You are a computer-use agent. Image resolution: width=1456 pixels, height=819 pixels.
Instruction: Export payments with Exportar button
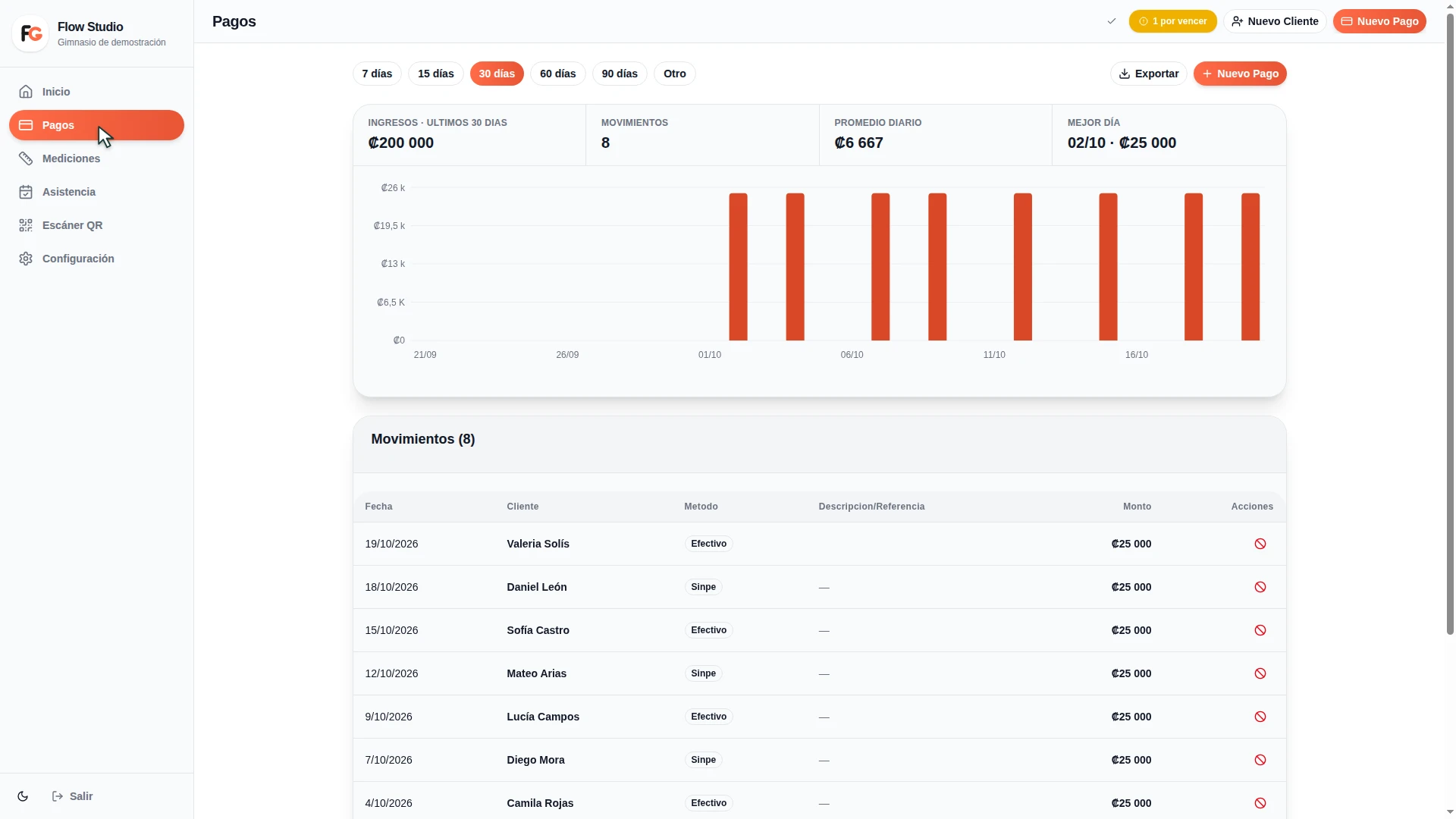tap(1149, 74)
